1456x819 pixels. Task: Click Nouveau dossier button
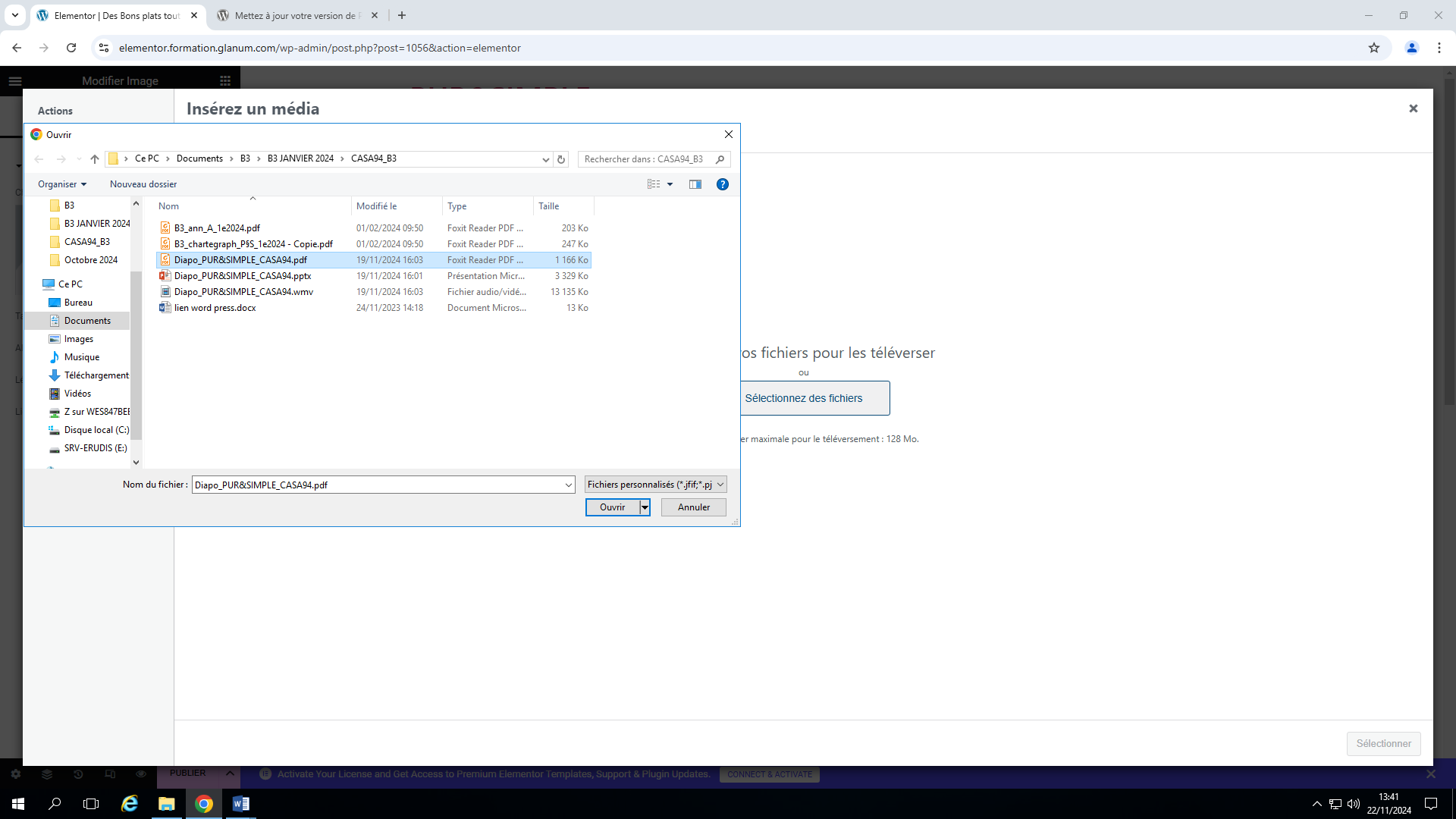[143, 184]
